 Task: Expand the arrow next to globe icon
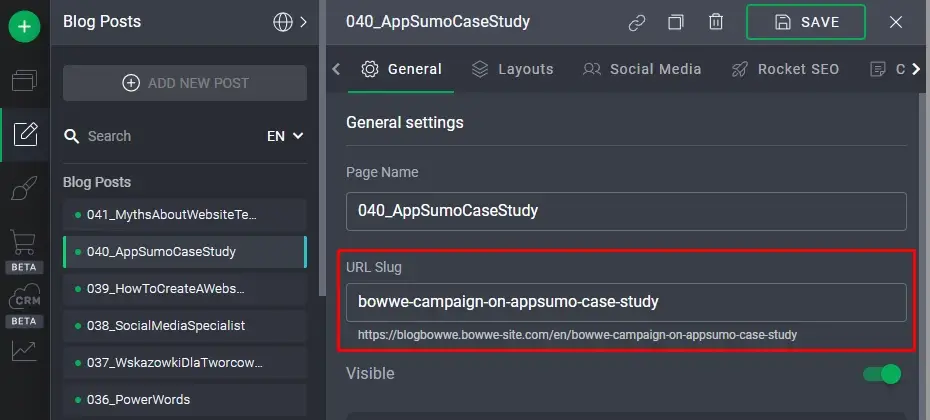(x=303, y=22)
